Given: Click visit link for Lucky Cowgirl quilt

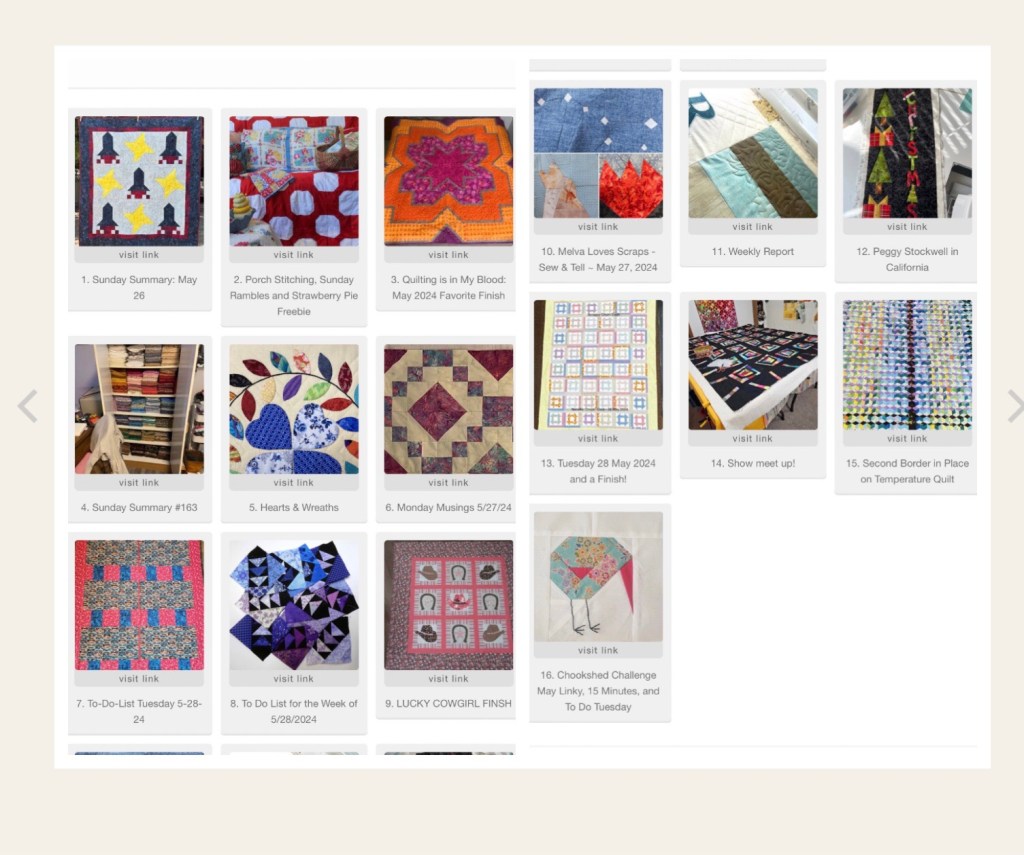Looking at the screenshot, I should coord(448,679).
